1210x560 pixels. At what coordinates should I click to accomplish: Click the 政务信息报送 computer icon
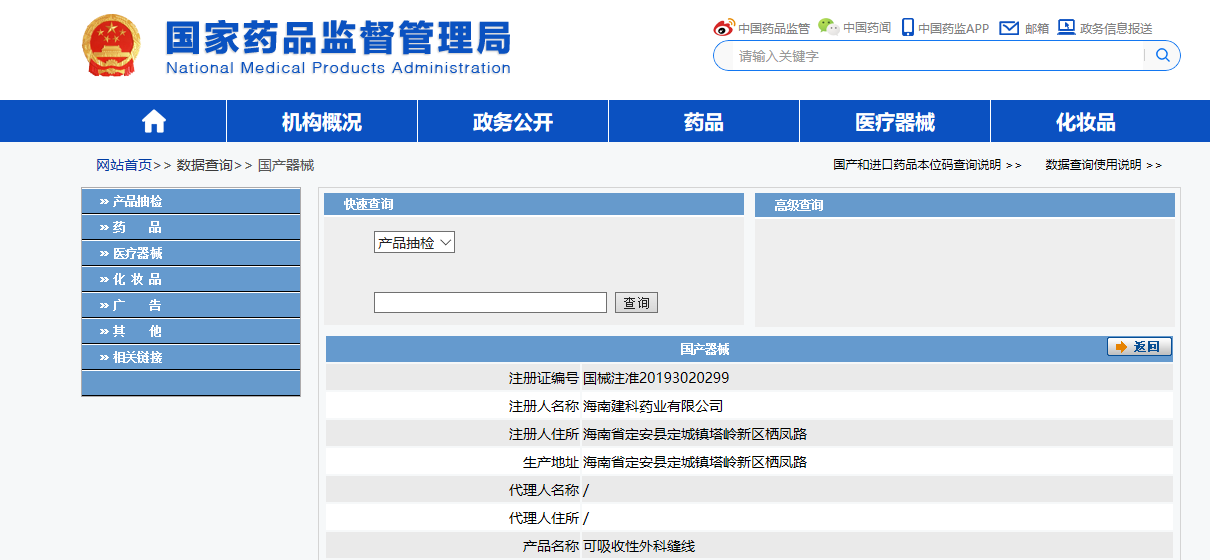[1066, 27]
